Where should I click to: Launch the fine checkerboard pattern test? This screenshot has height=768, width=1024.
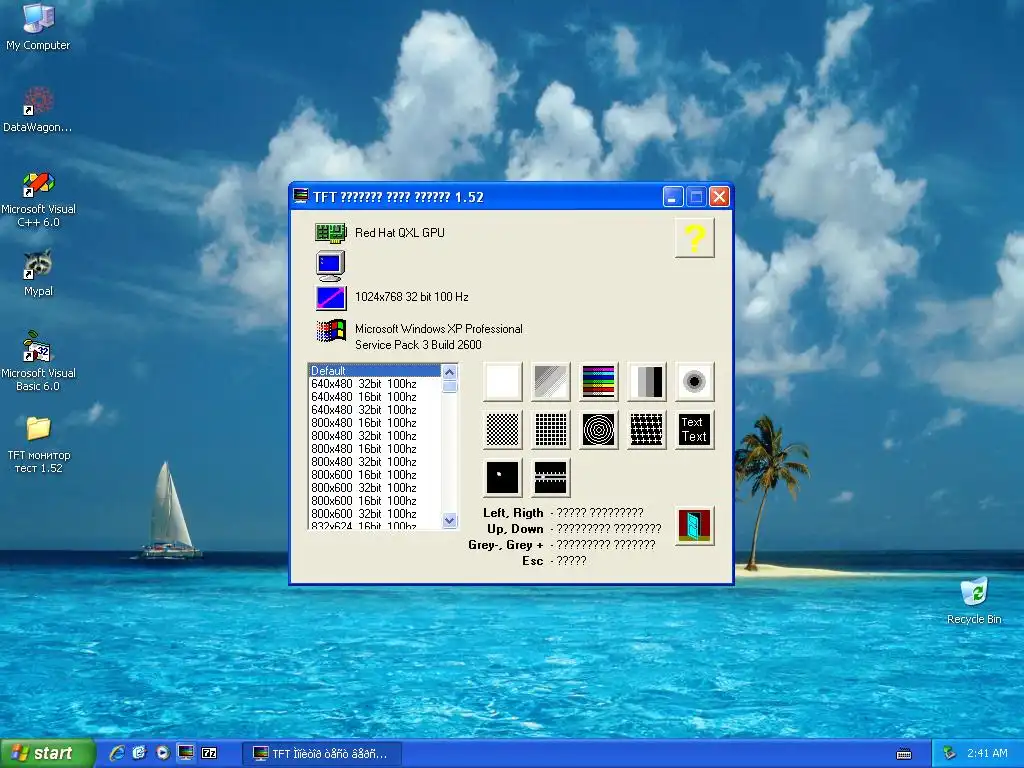pyautogui.click(x=503, y=430)
